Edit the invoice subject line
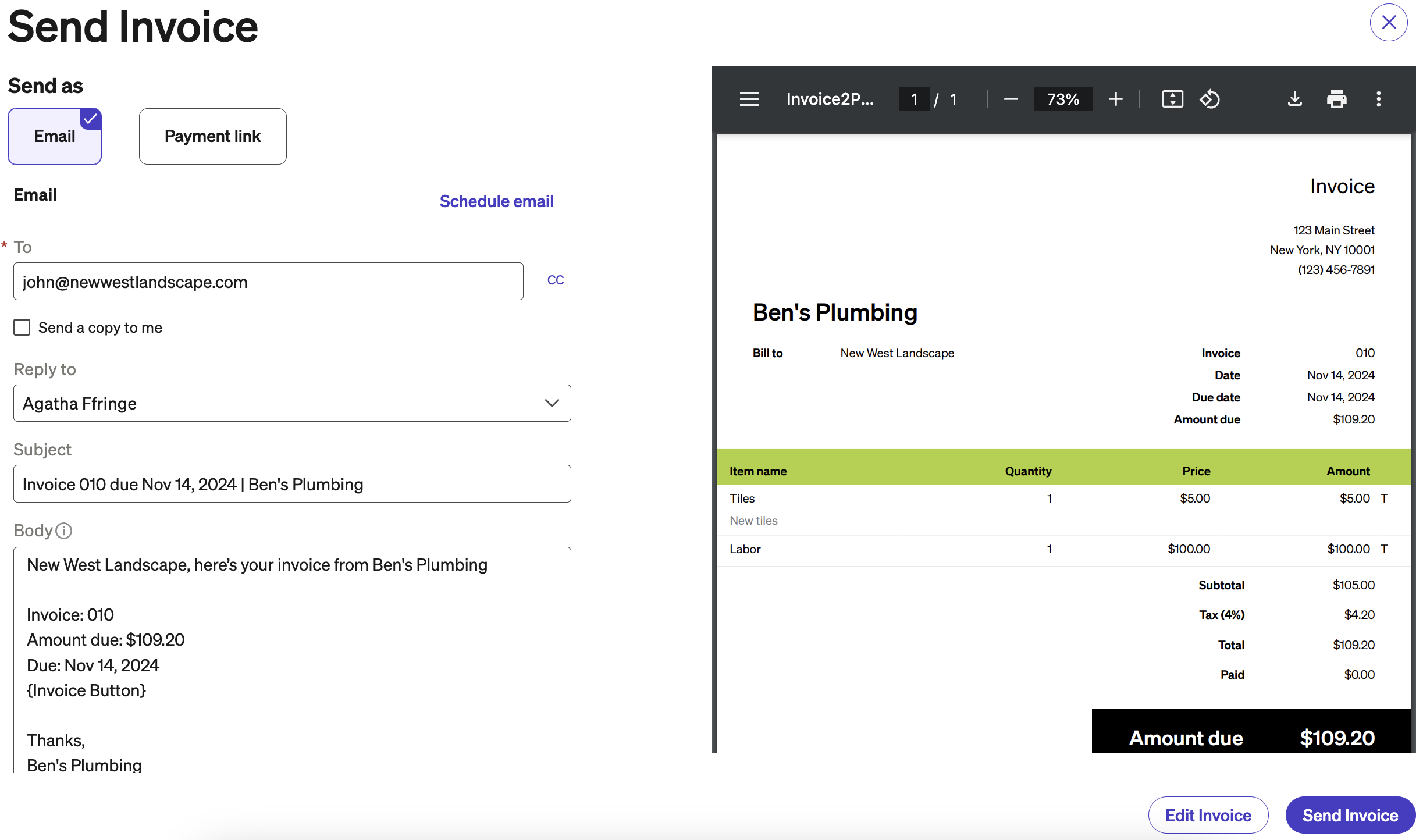1423x840 pixels. tap(291, 483)
